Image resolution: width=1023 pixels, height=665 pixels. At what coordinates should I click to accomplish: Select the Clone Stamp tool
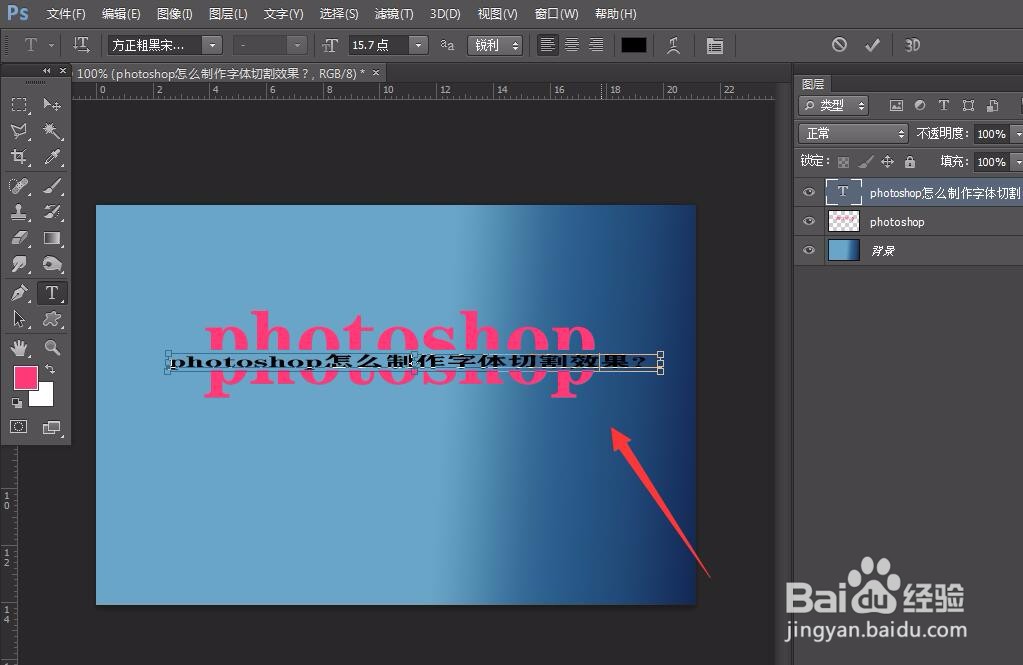pyautogui.click(x=20, y=212)
